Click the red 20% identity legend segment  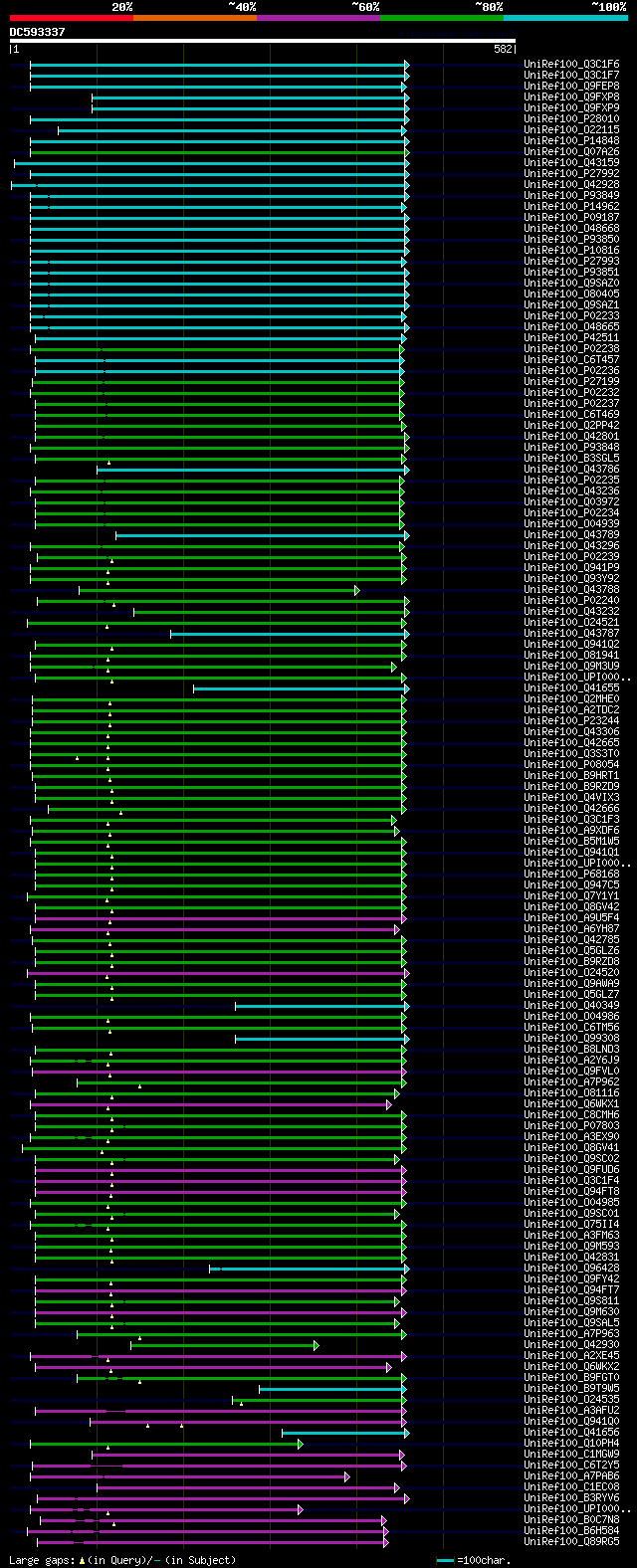pos(71,18)
